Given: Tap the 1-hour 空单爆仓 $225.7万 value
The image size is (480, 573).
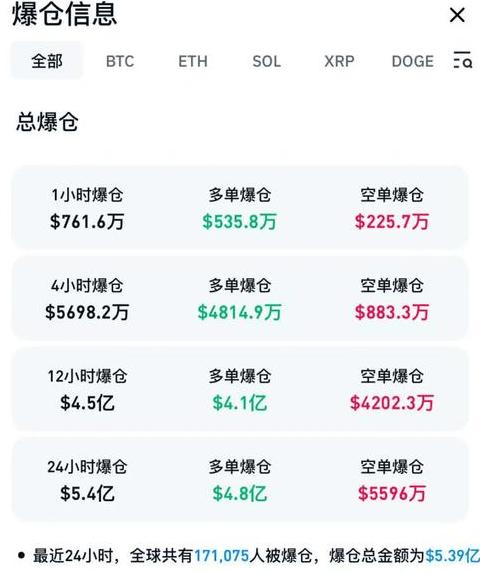Looking at the screenshot, I should tap(392, 221).
